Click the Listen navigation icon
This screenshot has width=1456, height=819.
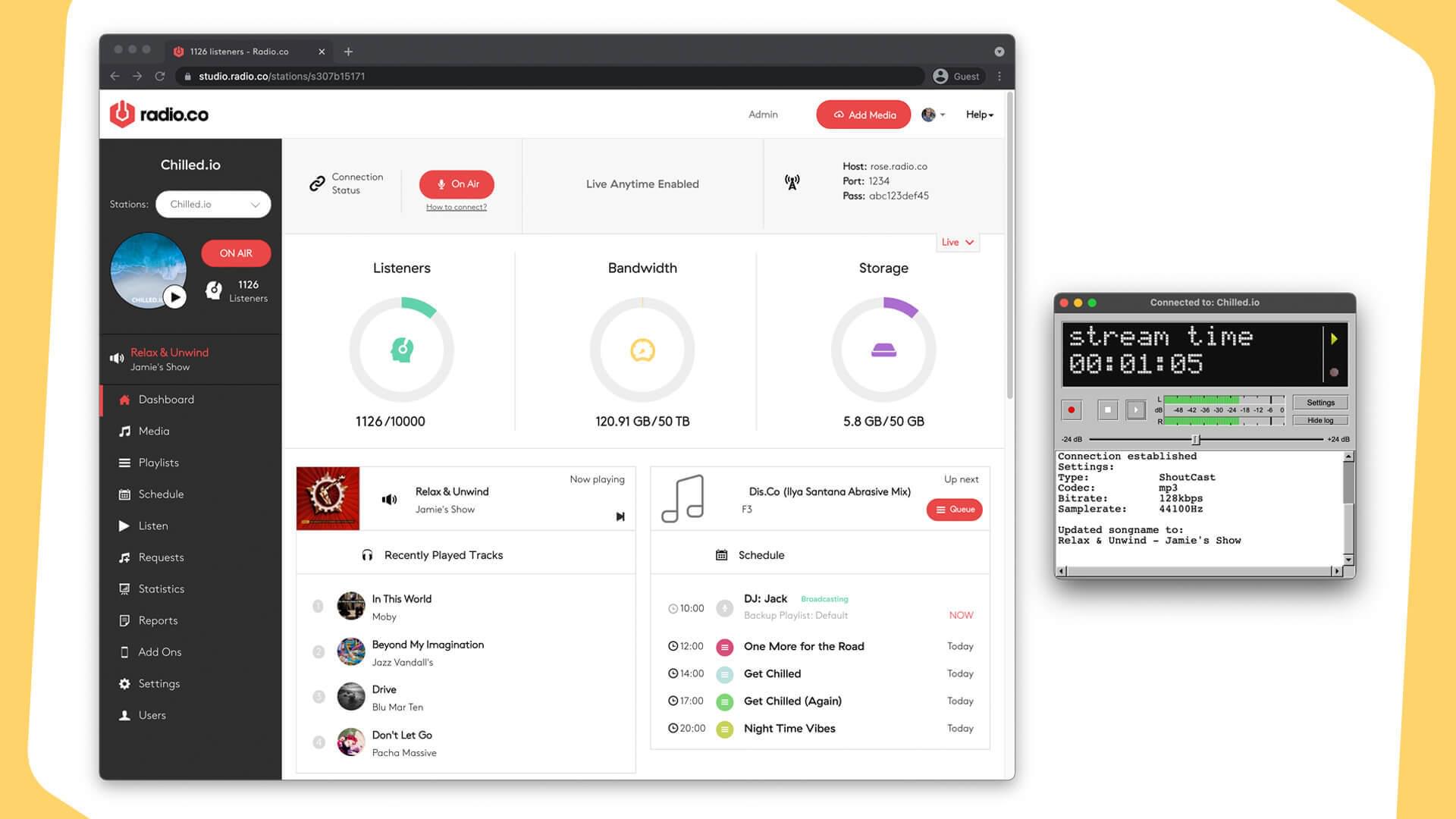tap(123, 525)
